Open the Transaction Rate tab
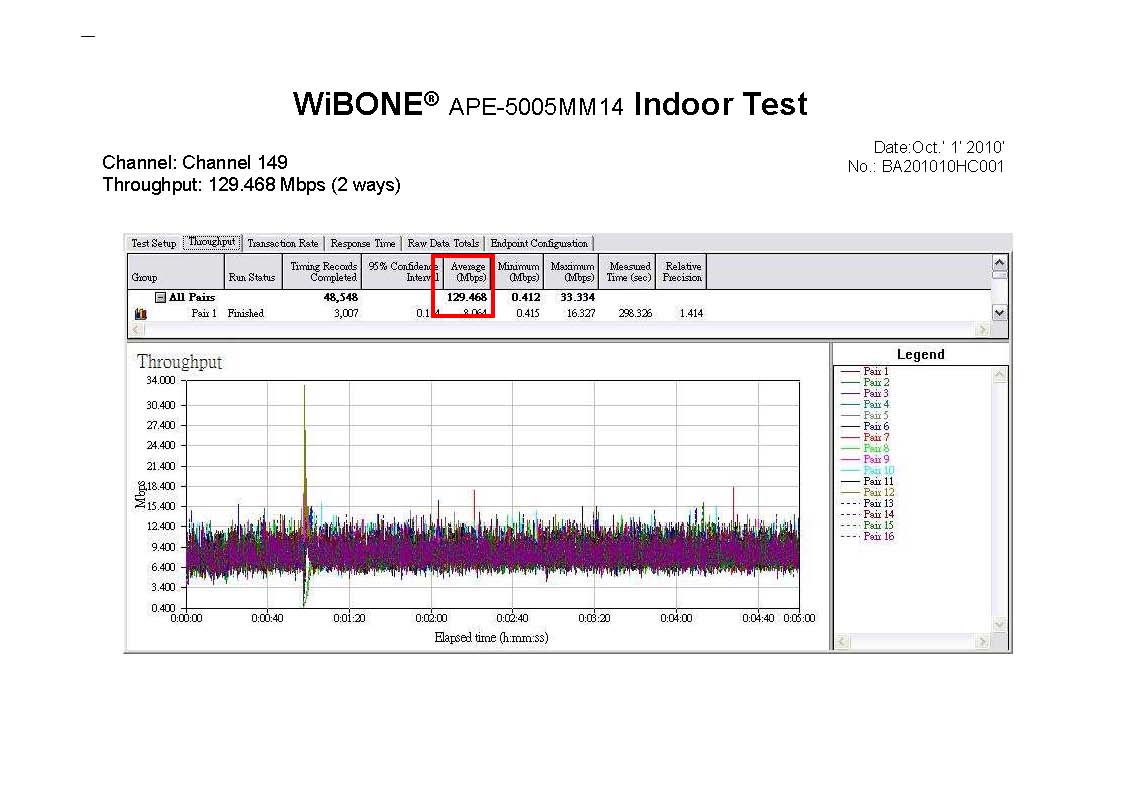 283,243
